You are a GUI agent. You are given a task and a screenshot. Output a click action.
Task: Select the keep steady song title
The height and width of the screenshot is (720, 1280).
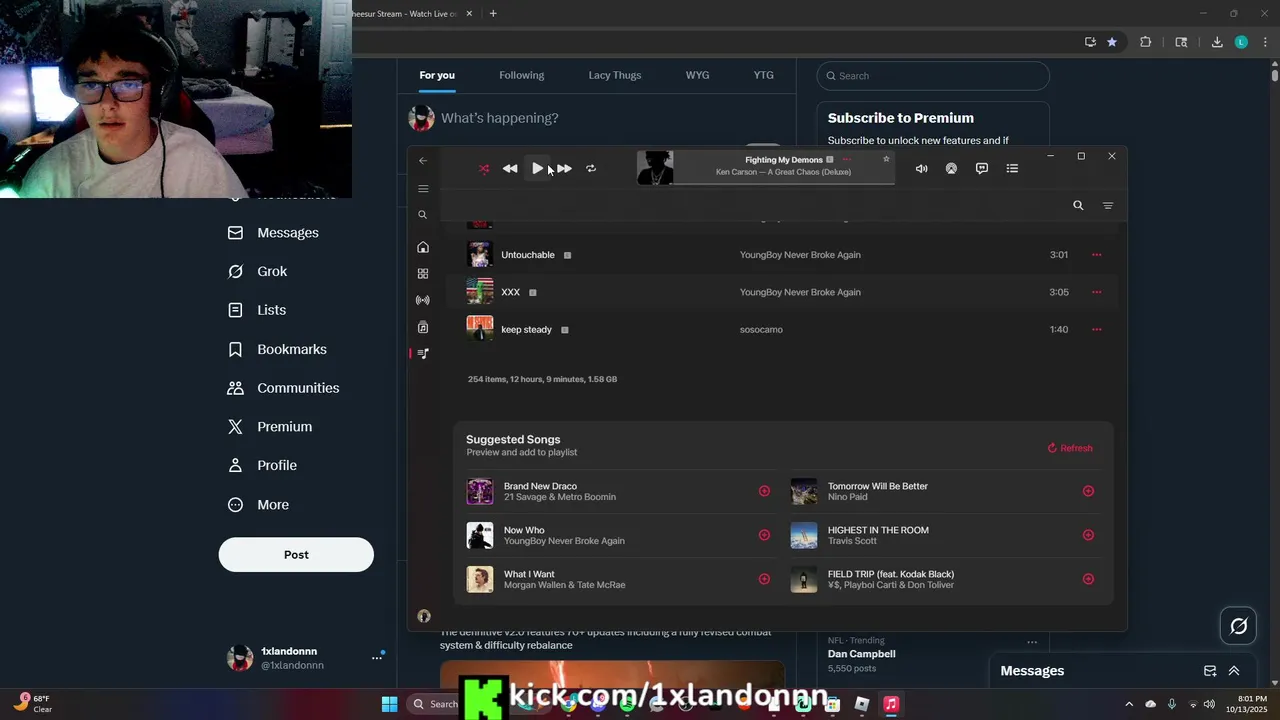coord(526,329)
